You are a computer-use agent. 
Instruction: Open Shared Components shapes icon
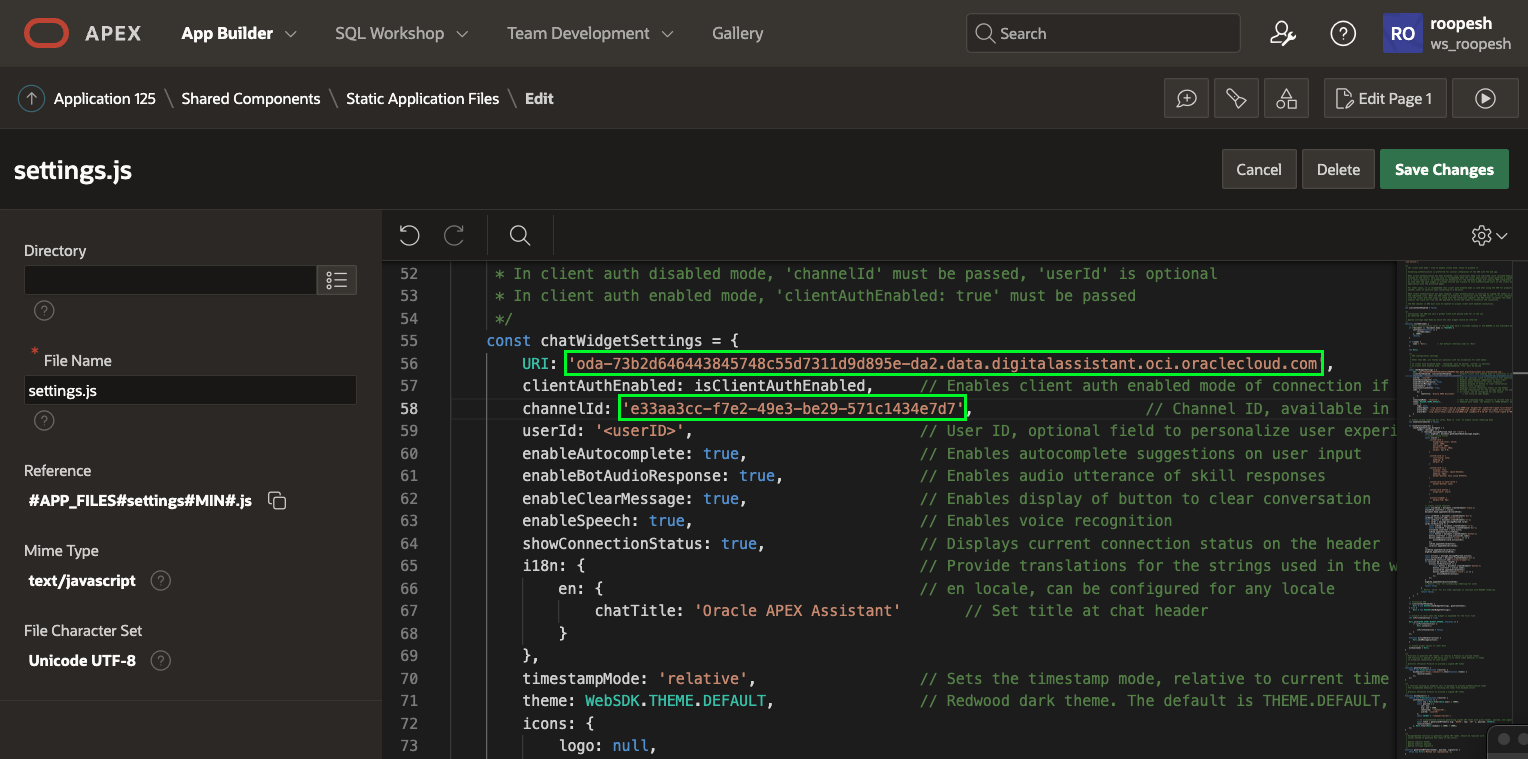pos(1286,98)
